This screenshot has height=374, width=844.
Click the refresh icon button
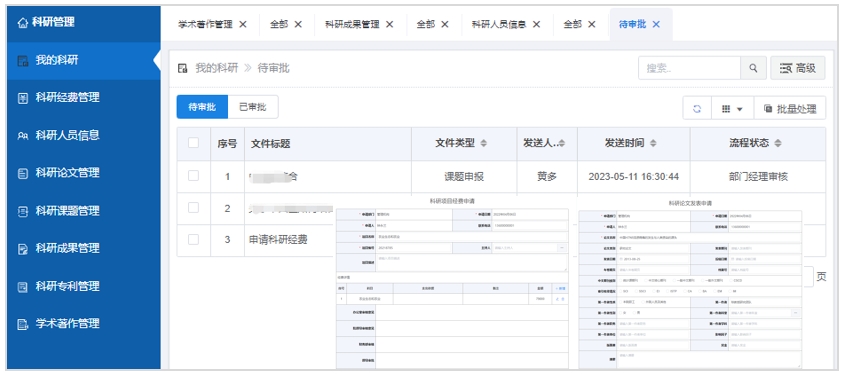click(x=697, y=109)
